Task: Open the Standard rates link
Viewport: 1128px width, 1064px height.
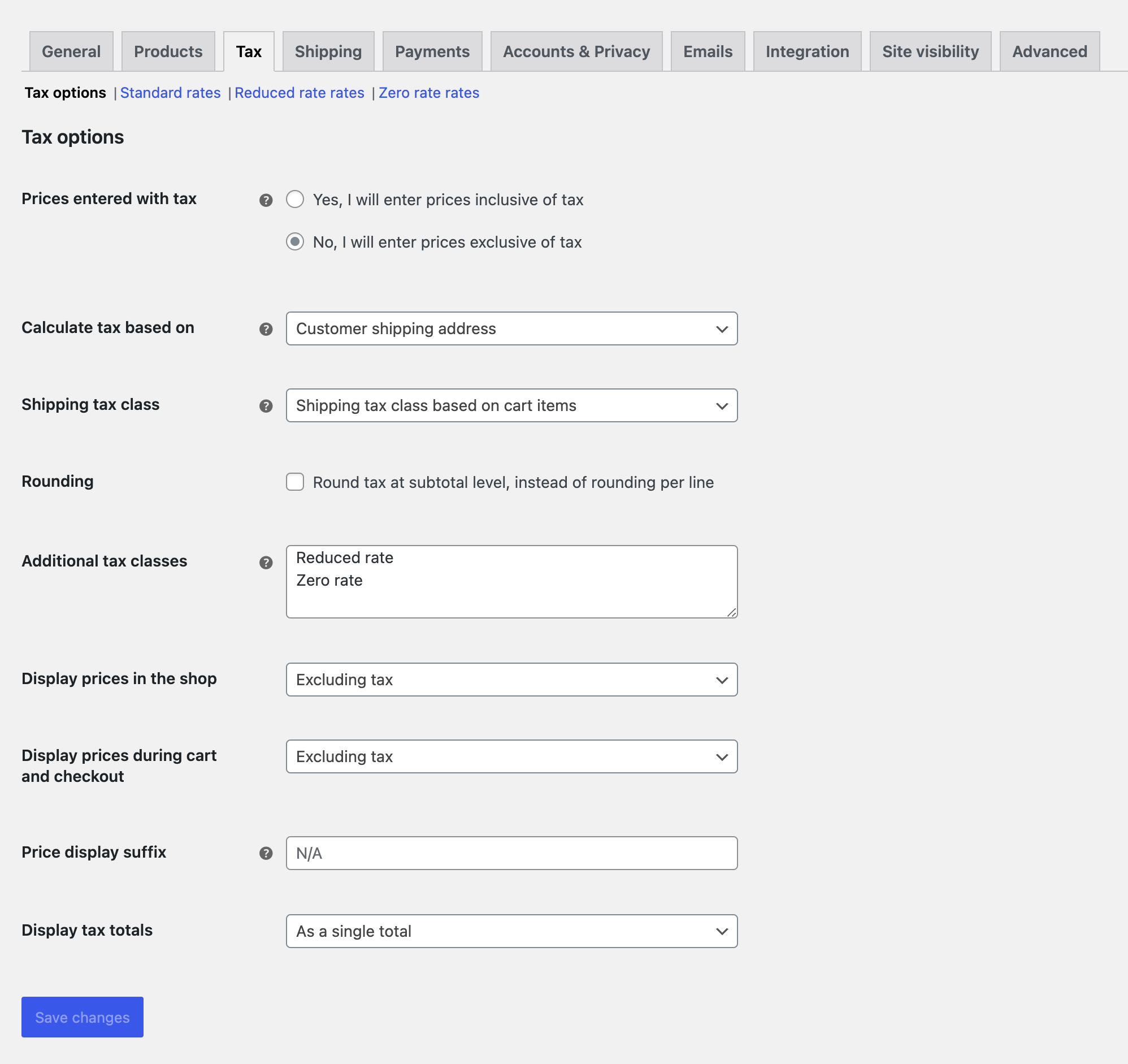Action: click(170, 93)
